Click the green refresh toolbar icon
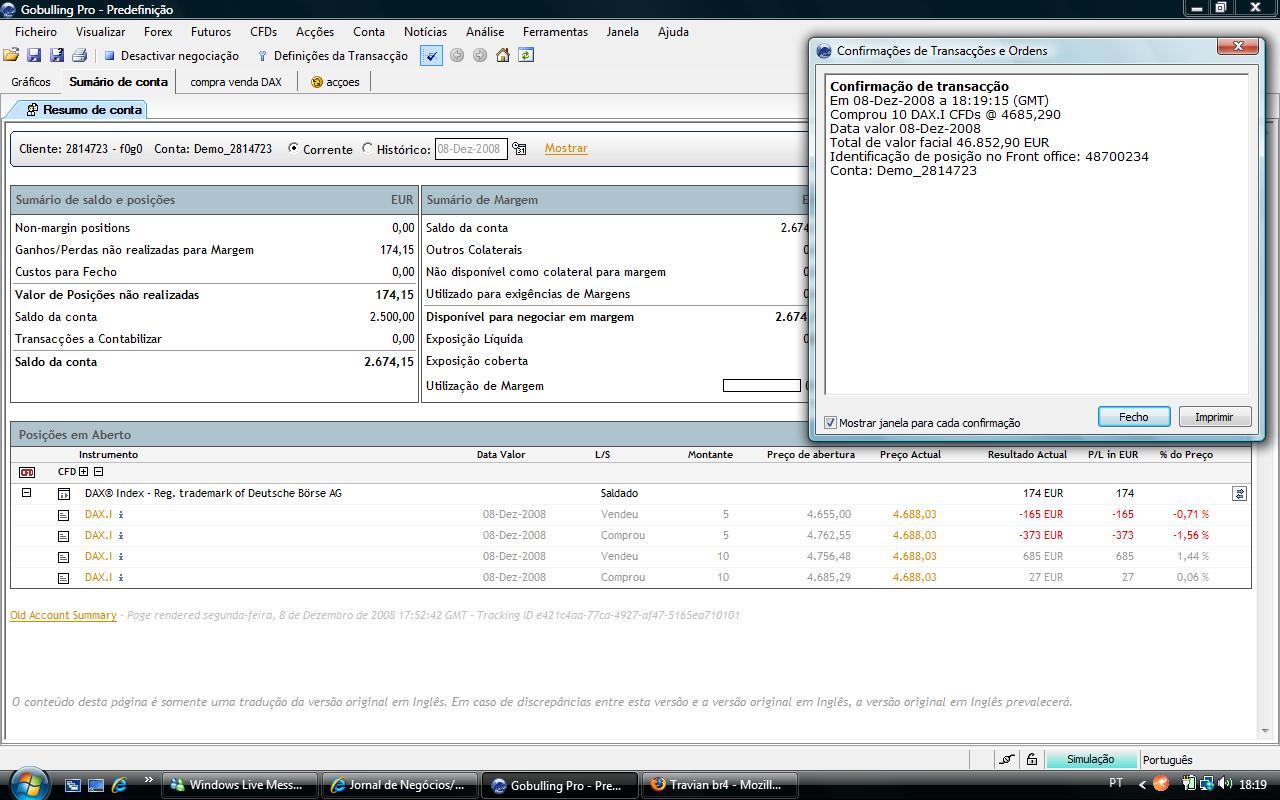Viewport: 1280px width, 800px height. click(526, 56)
